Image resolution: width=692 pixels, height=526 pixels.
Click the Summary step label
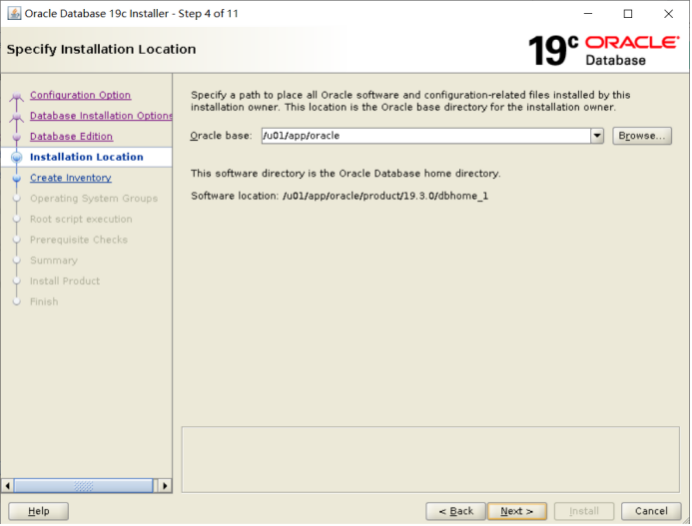[54, 261]
